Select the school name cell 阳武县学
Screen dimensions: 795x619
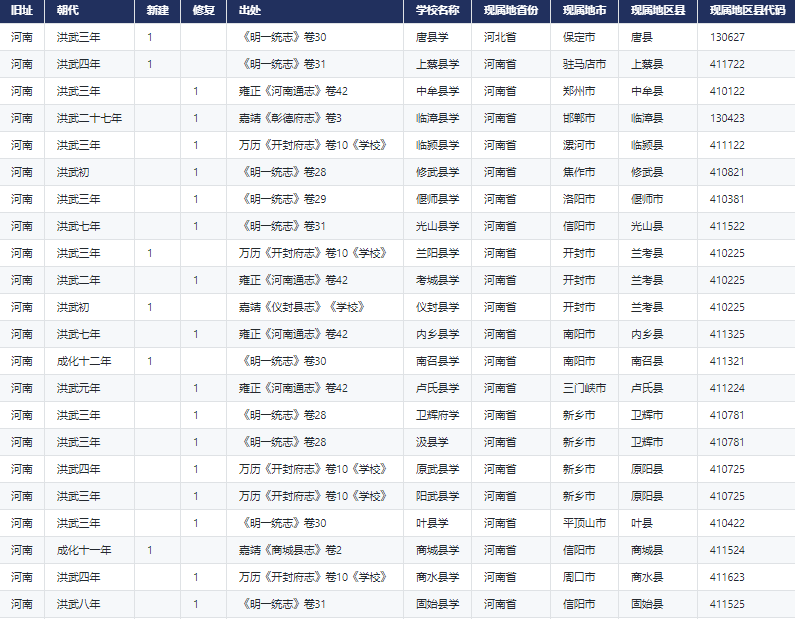pyautogui.click(x=438, y=496)
